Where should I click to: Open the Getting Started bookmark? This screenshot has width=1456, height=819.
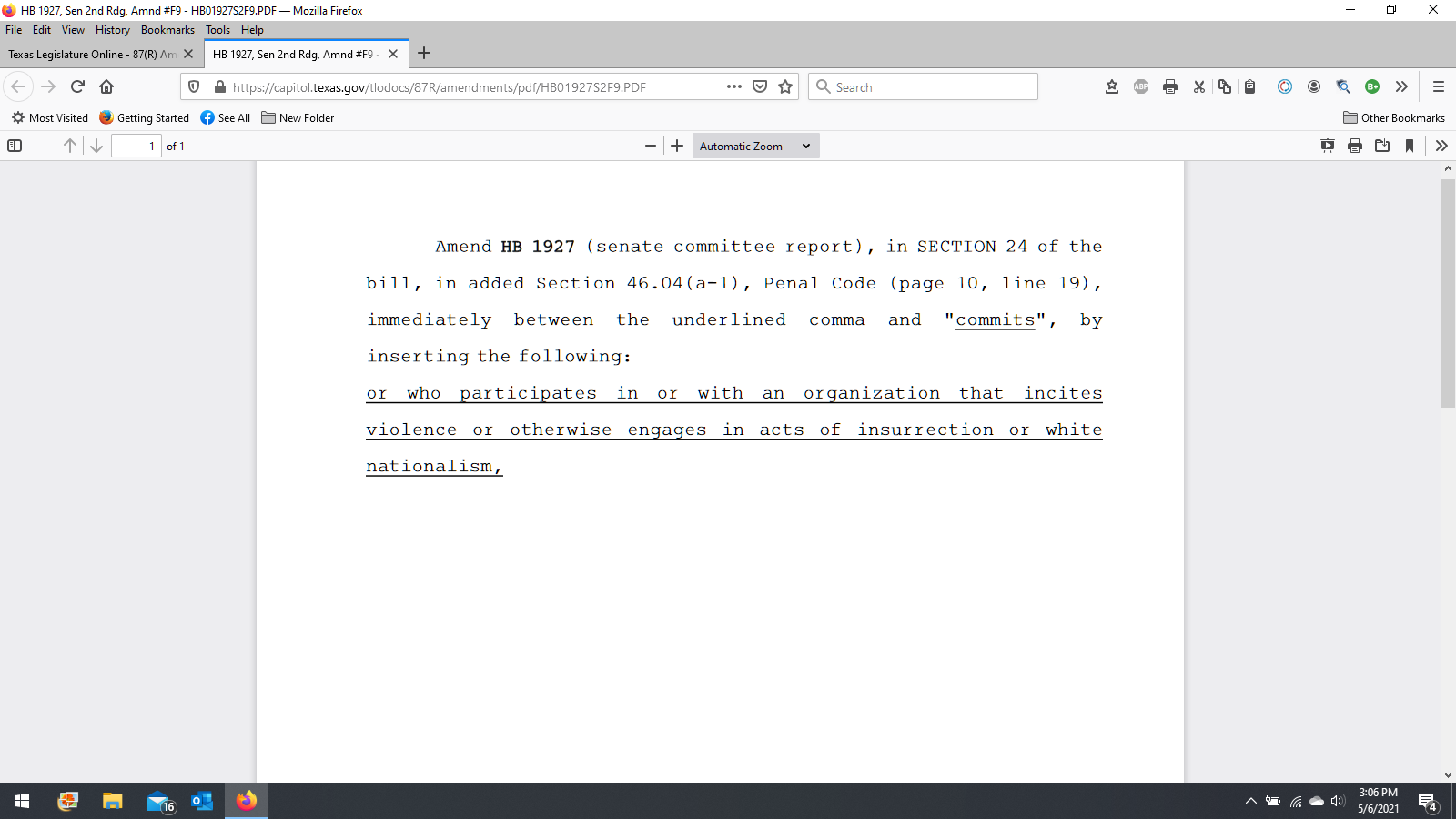[x=145, y=118]
